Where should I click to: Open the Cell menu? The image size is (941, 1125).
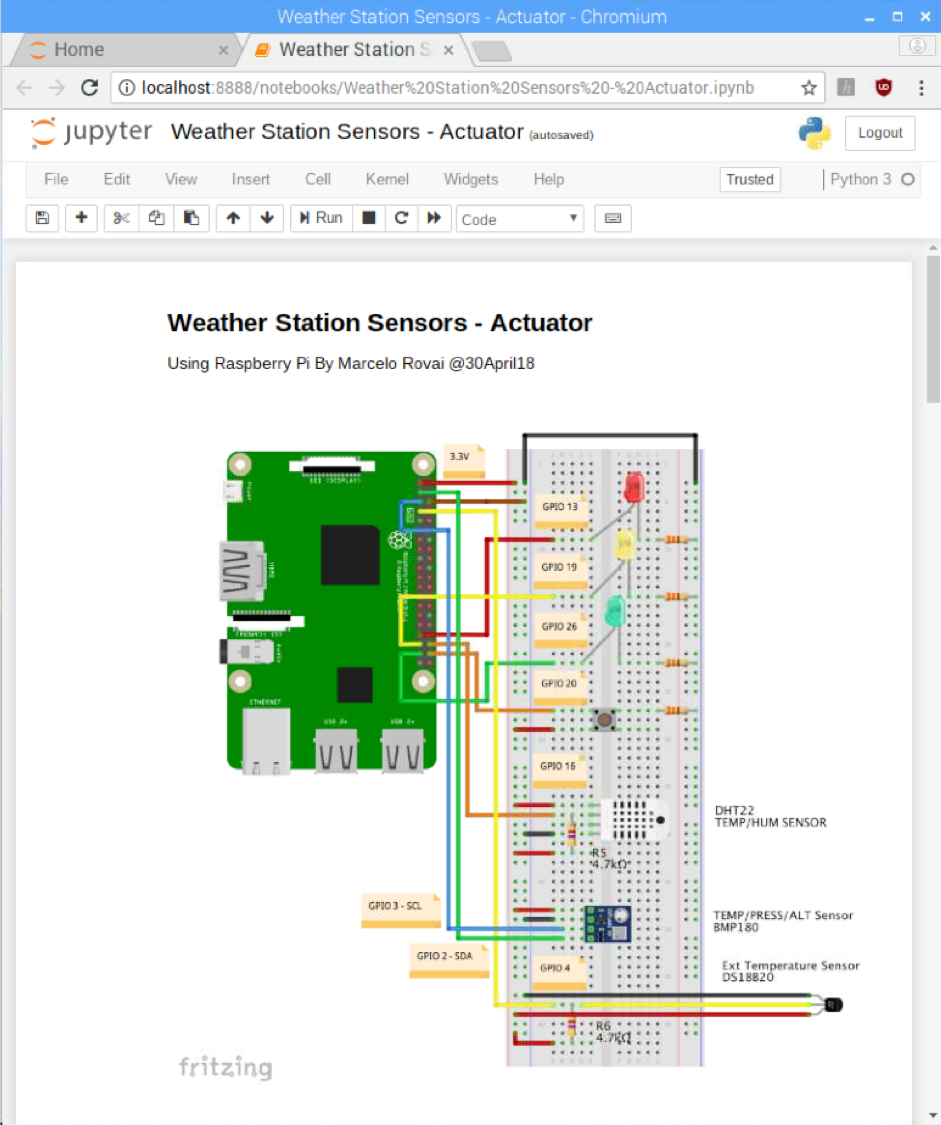(318, 179)
